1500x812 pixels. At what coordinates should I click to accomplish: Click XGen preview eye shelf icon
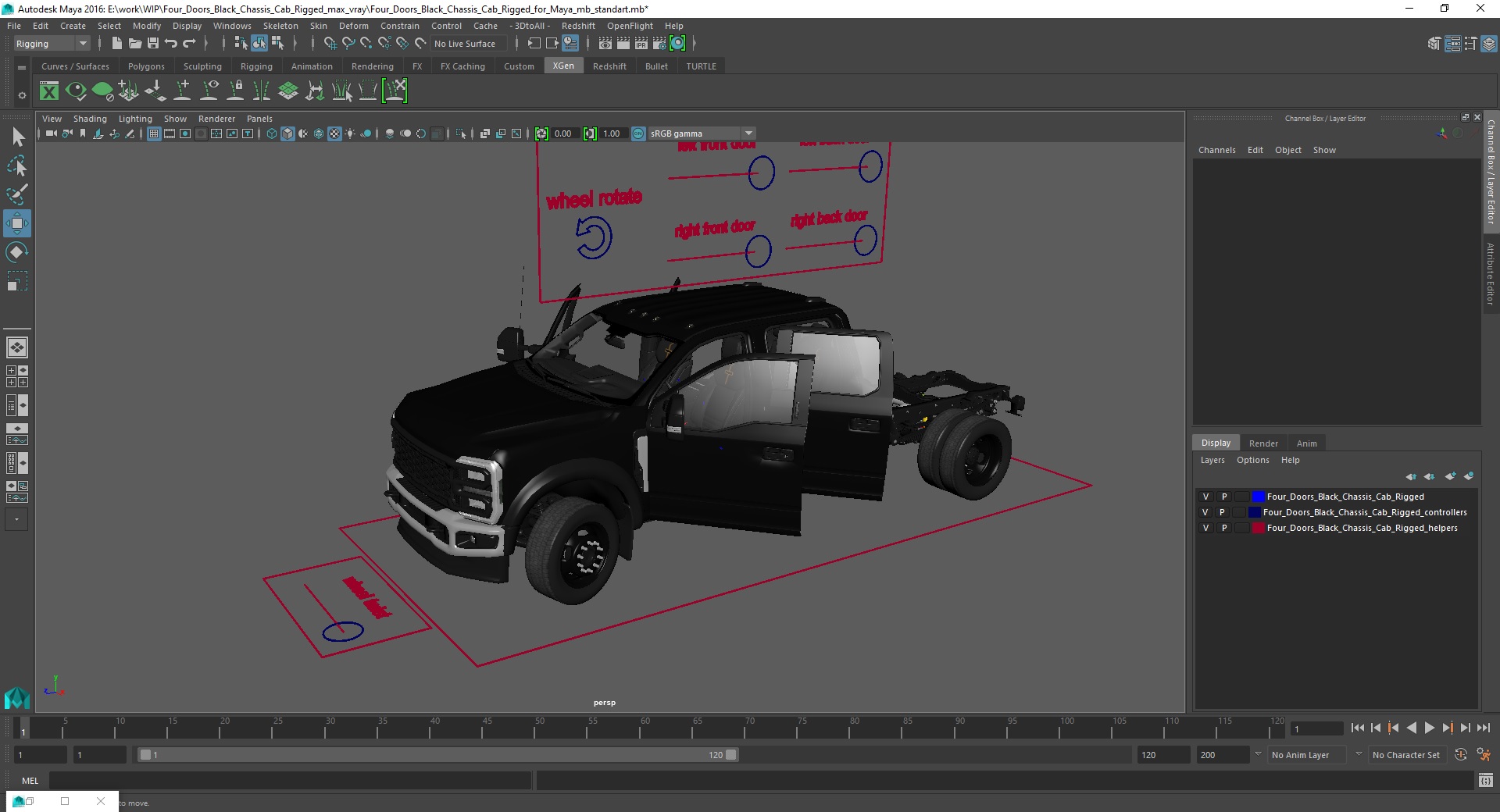click(76, 91)
